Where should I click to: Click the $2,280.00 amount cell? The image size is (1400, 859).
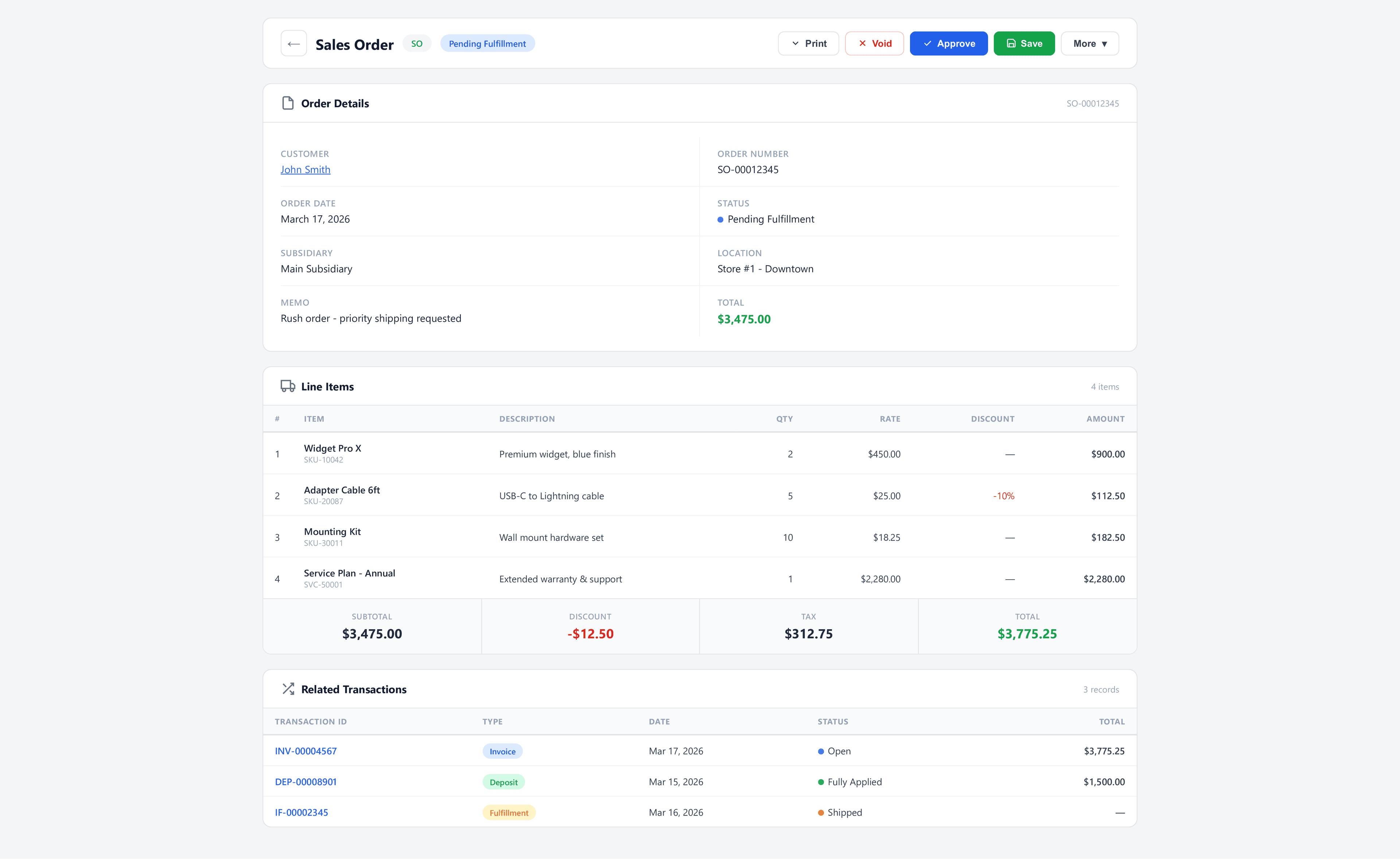pos(1103,579)
